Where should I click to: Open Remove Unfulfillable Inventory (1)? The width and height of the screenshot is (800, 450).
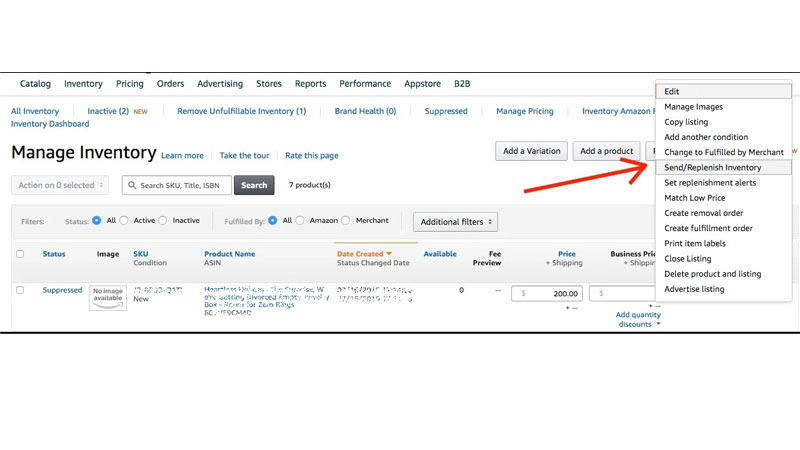click(241, 111)
